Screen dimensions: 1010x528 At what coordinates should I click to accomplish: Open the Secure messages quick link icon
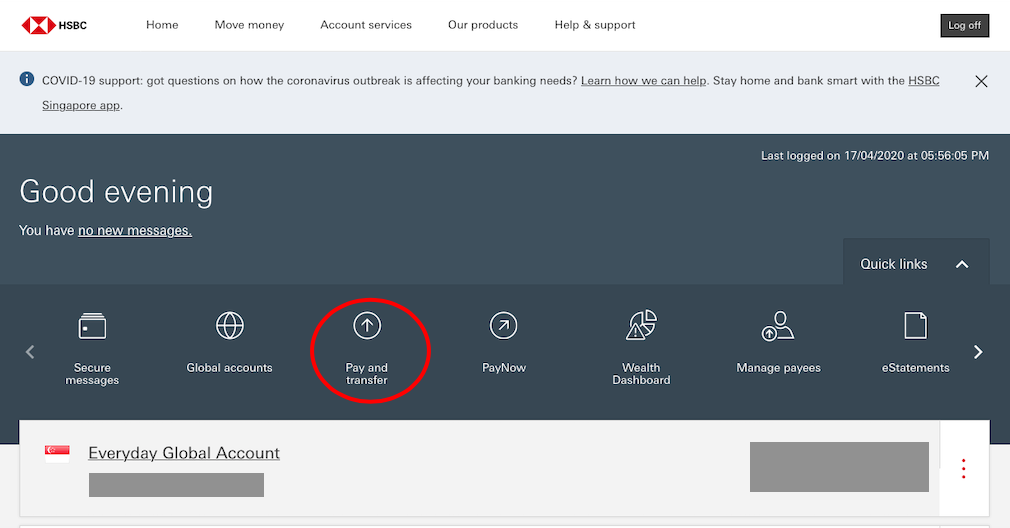click(92, 326)
